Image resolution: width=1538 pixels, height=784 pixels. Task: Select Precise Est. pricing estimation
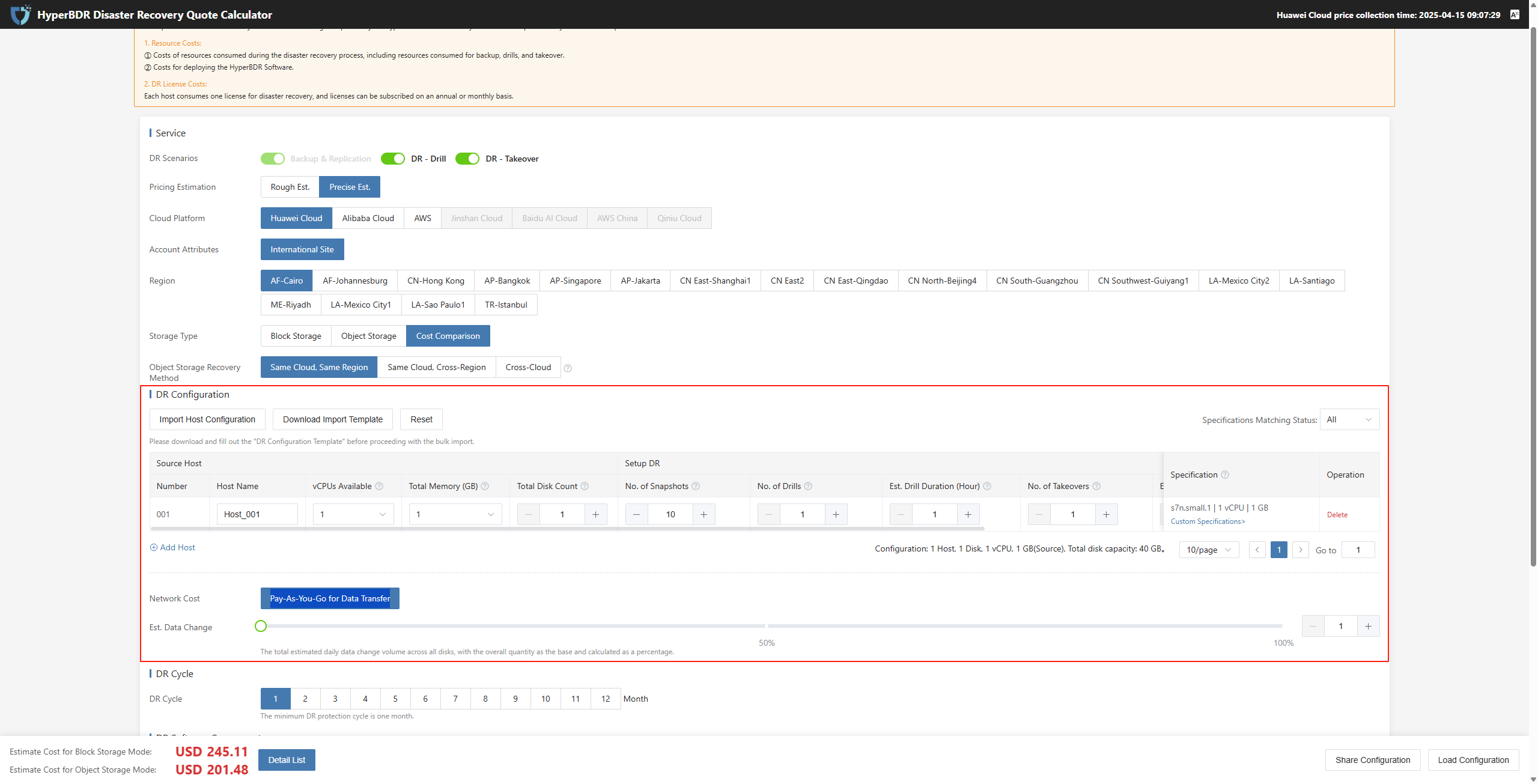350,187
